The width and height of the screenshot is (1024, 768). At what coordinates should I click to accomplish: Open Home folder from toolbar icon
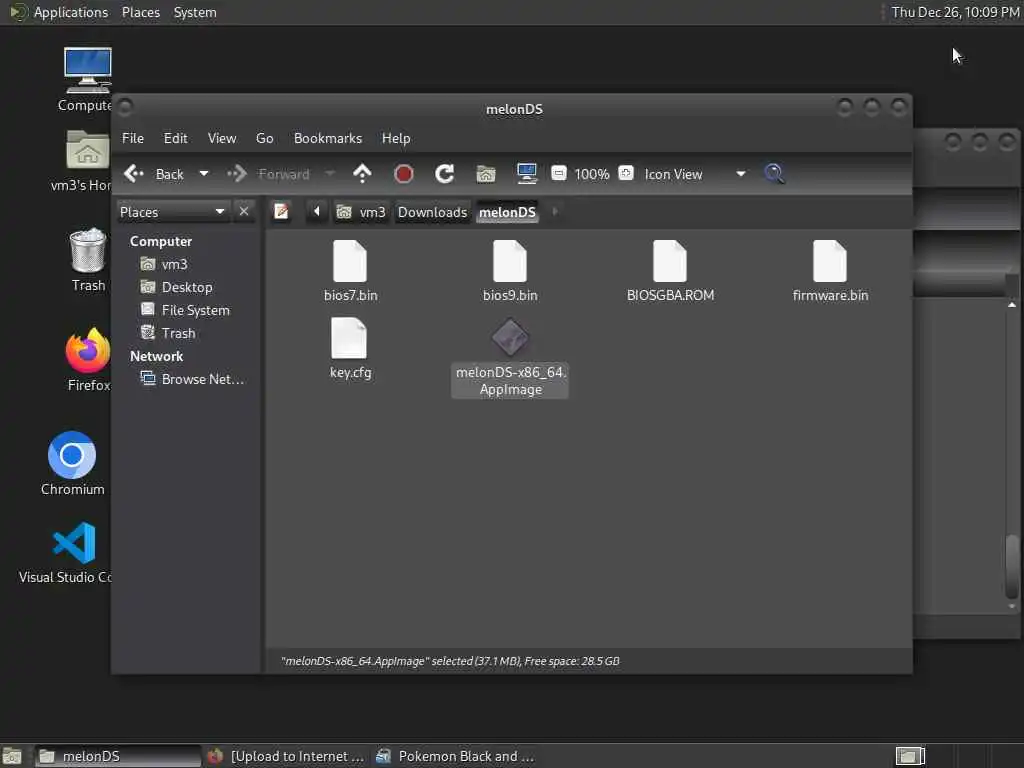point(486,174)
